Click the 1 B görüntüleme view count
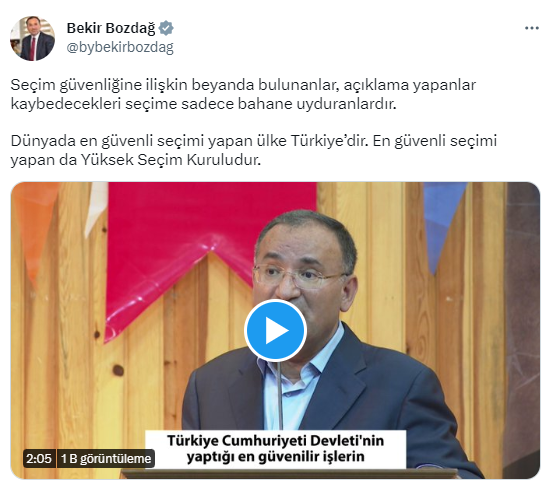Viewport: 548px width, 483px height. pyautogui.click(x=106, y=458)
